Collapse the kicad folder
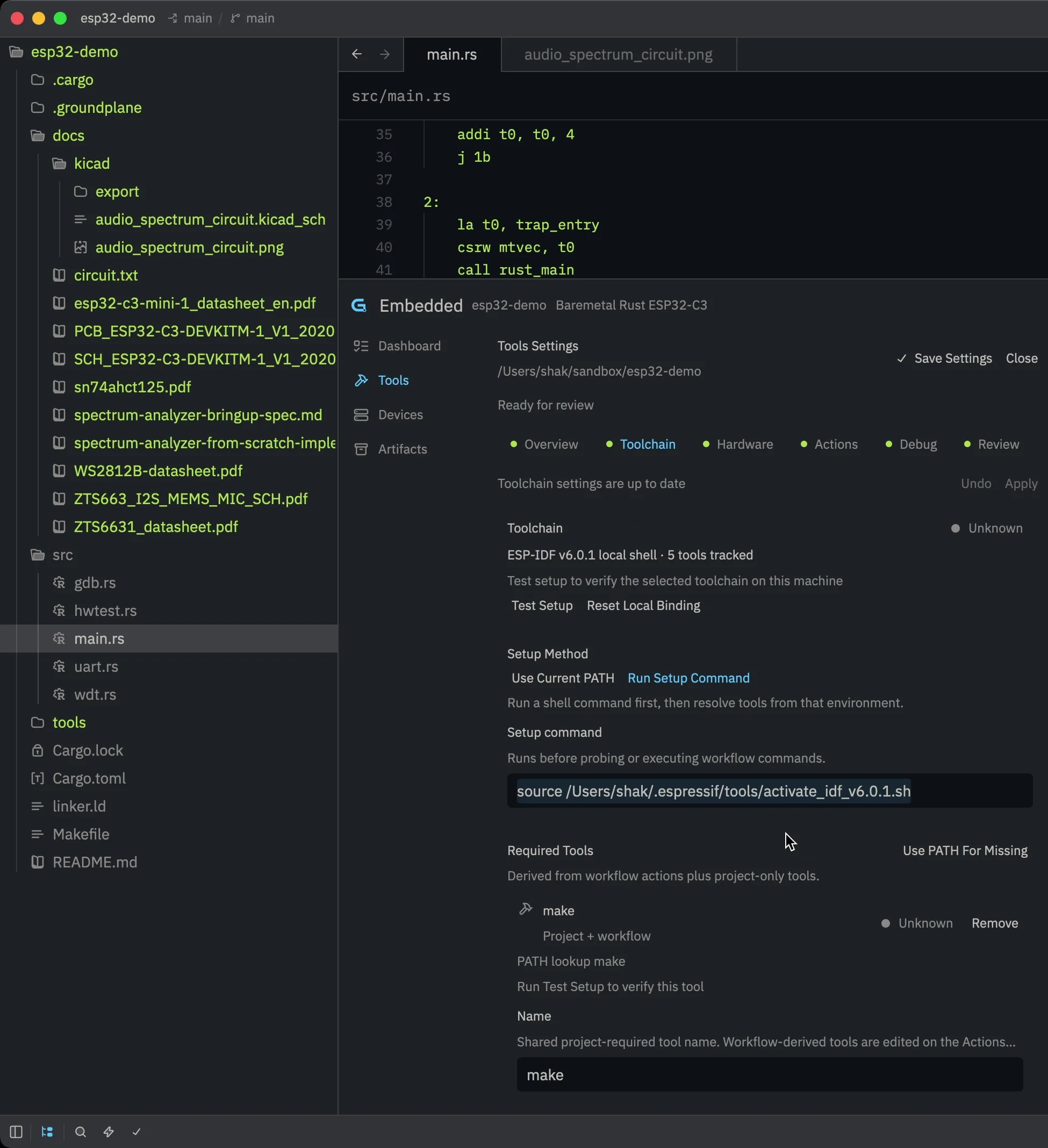 point(92,163)
